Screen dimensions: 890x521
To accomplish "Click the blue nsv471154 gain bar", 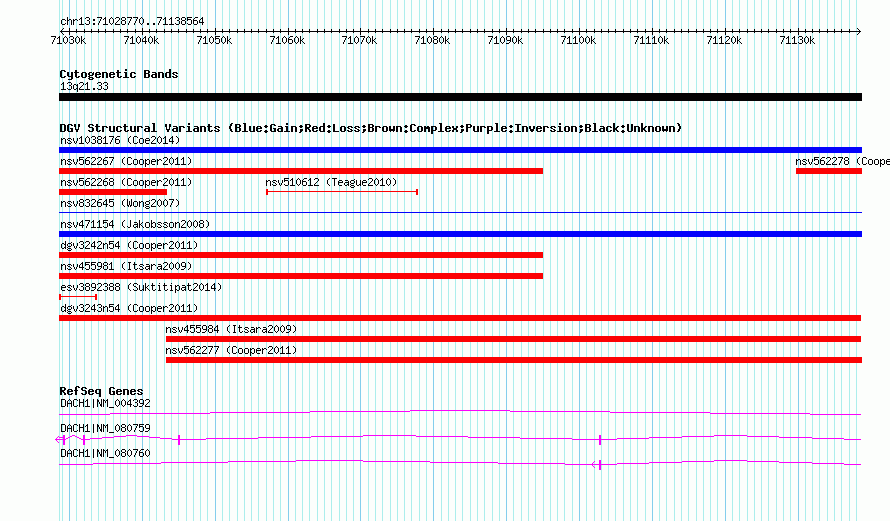I will click(x=460, y=234).
